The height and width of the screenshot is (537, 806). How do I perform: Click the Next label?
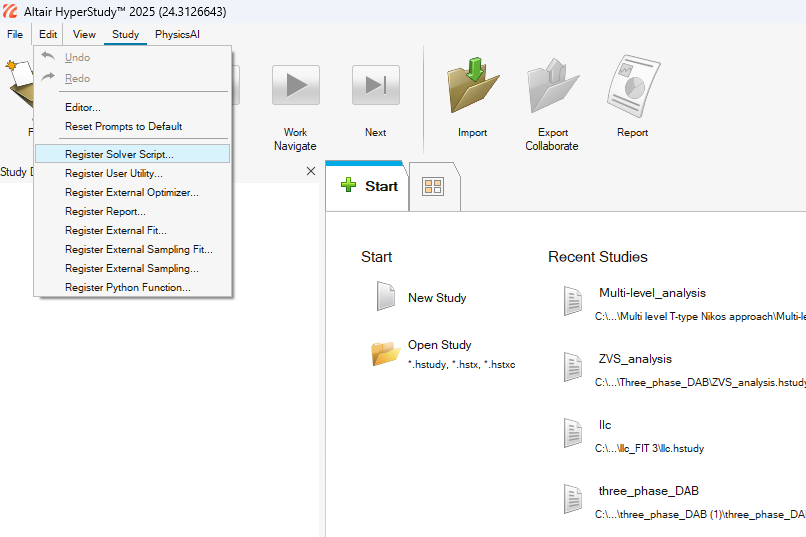[x=376, y=133]
